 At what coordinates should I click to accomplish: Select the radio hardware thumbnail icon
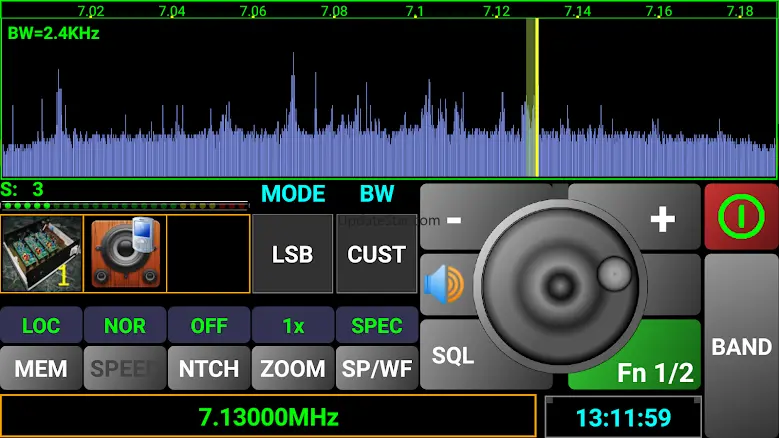coord(41,254)
